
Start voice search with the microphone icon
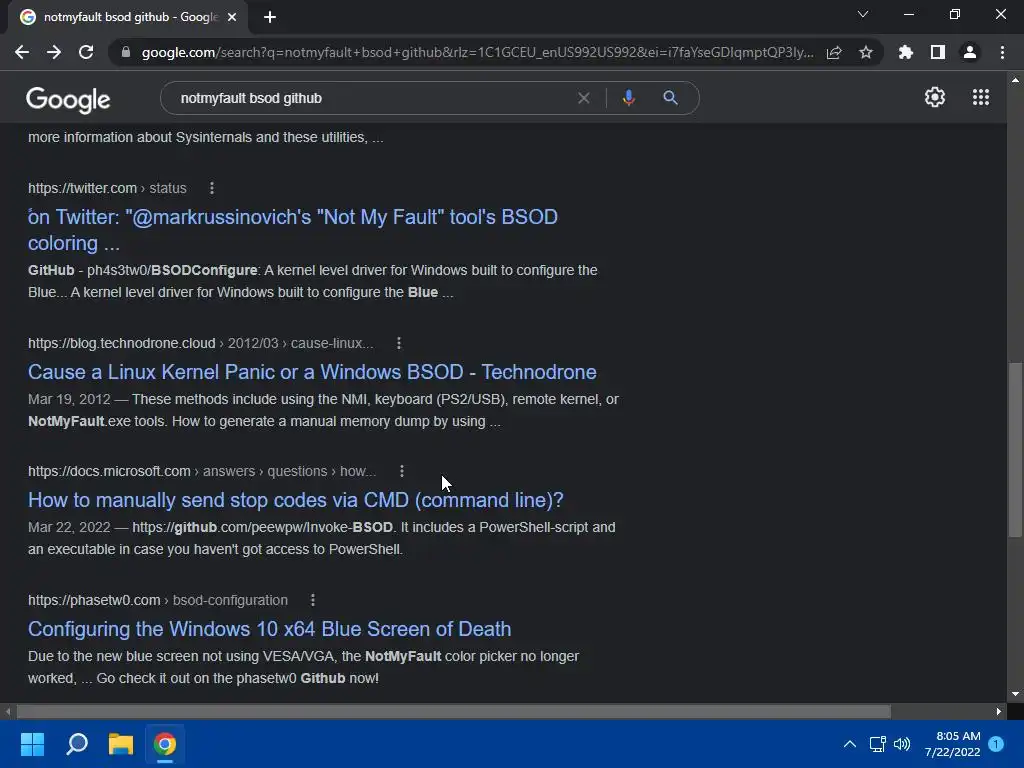[628, 98]
